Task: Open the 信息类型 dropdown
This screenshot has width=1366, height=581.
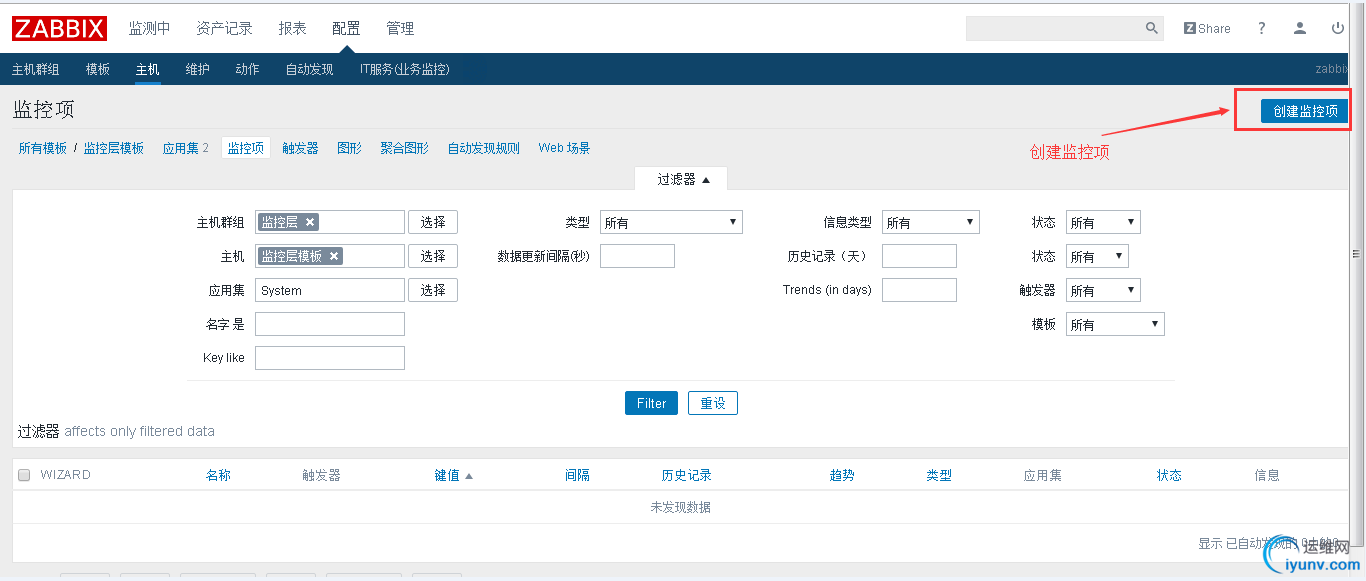Action: [930, 223]
